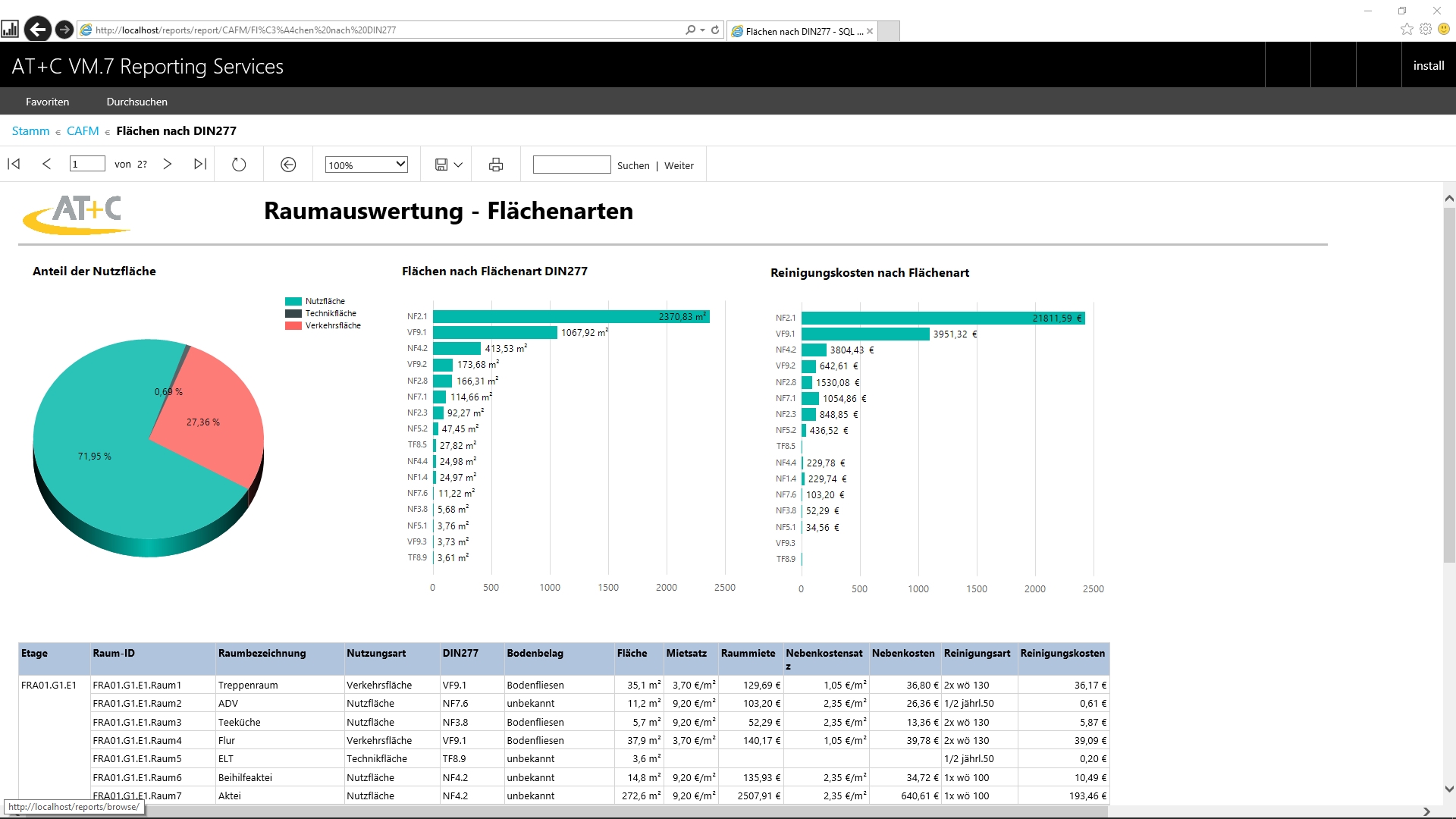Image resolution: width=1456 pixels, height=819 pixels.
Task: Print the report
Action: click(496, 165)
